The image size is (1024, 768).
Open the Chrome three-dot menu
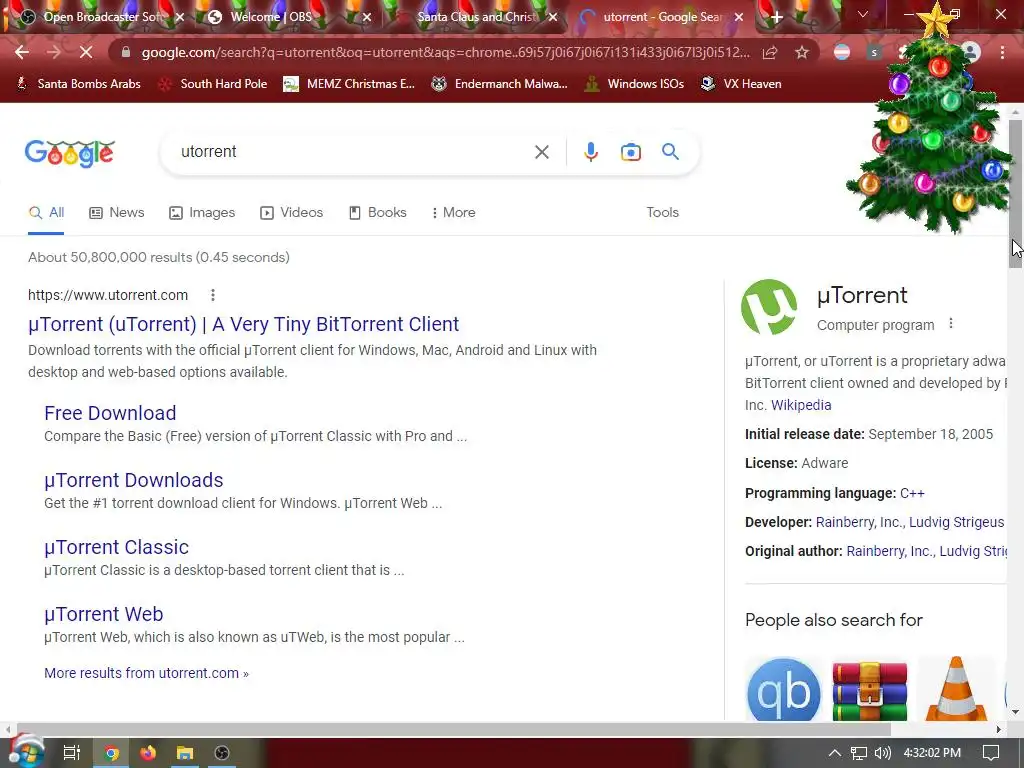[1002, 52]
